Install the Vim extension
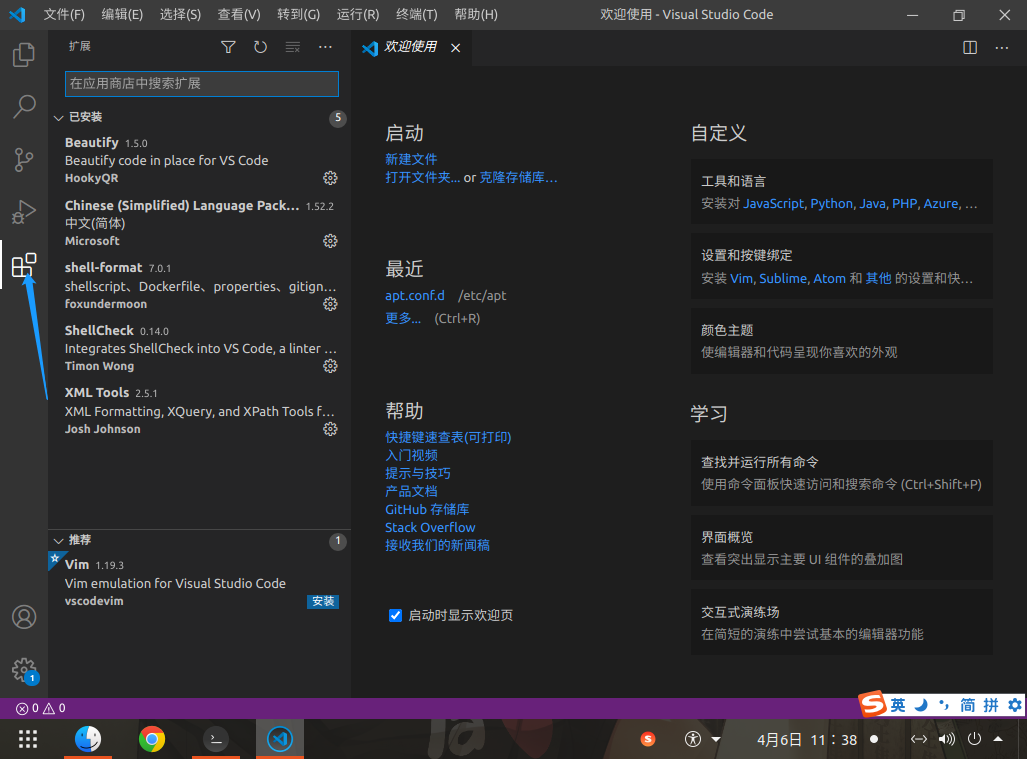 point(323,601)
